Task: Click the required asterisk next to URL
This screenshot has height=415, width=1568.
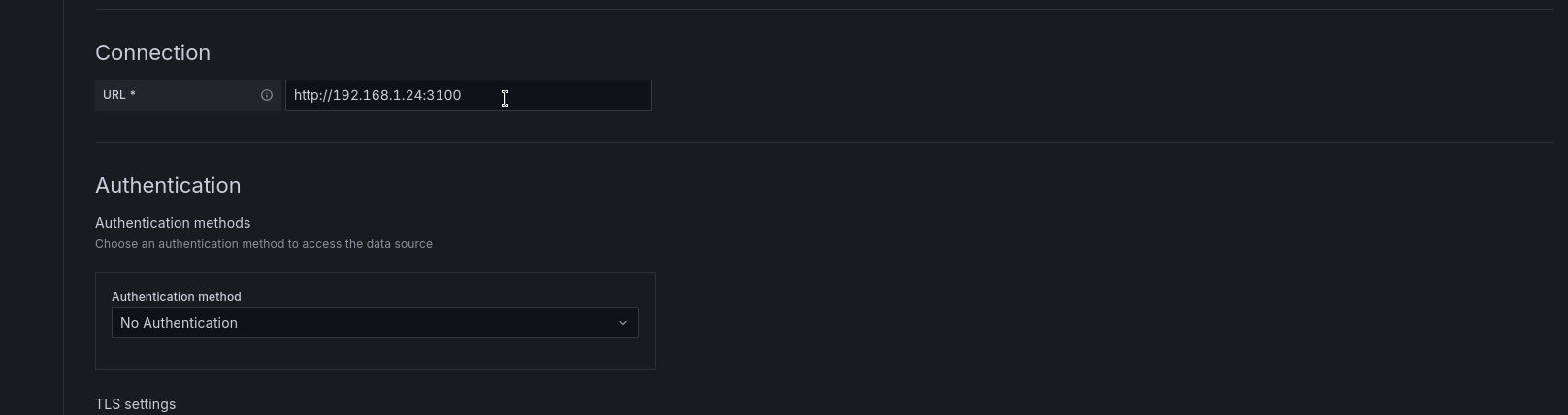Action: [x=133, y=95]
